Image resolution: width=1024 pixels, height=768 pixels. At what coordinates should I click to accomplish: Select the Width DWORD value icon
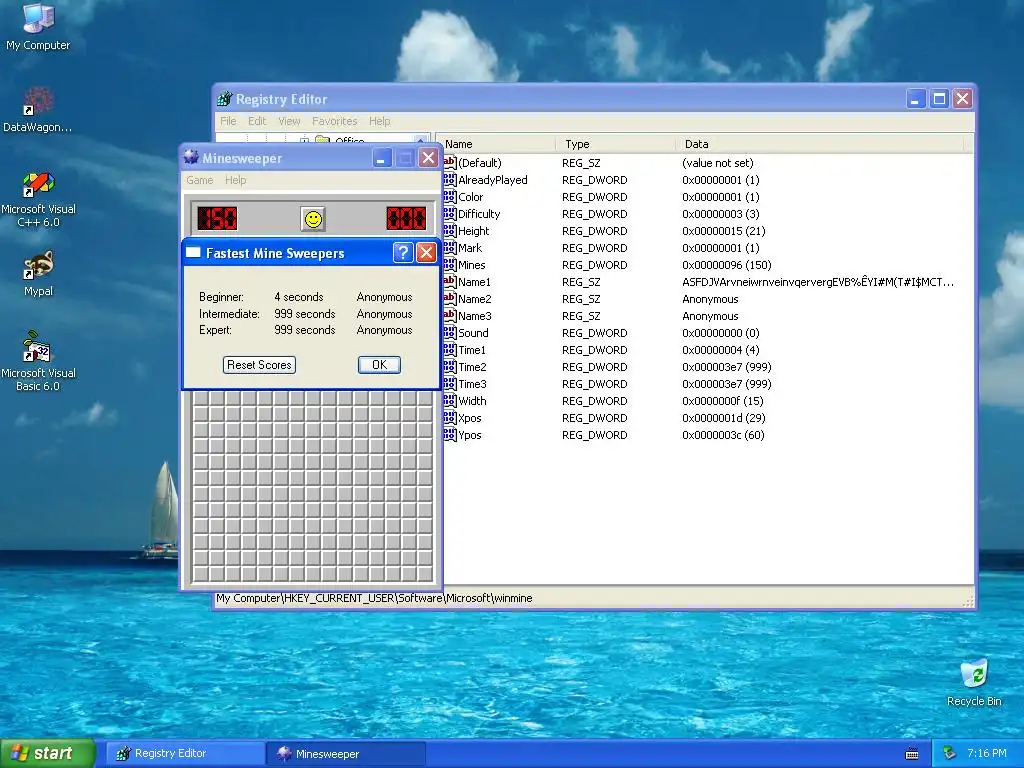tap(449, 400)
